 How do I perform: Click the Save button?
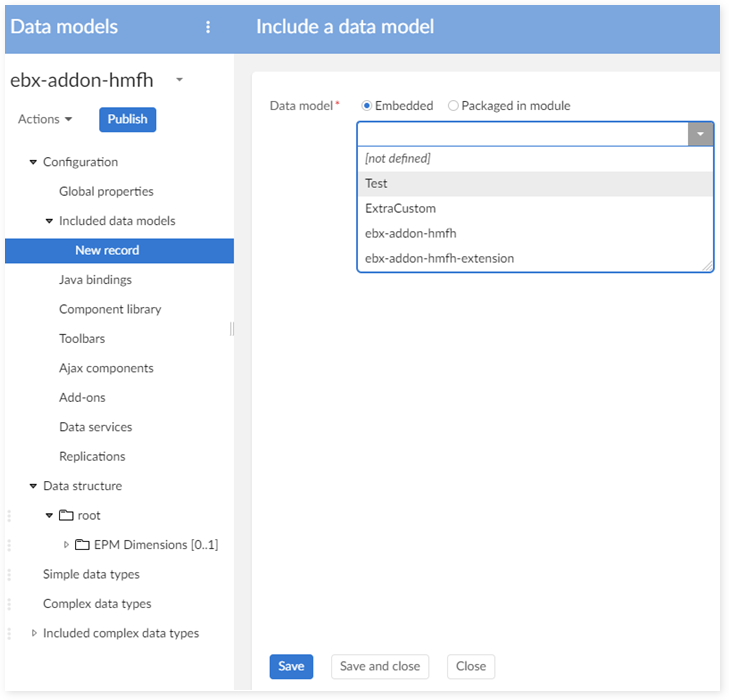(291, 667)
